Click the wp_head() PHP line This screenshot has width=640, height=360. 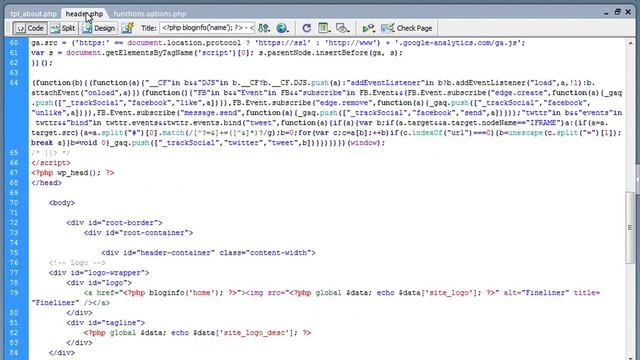[x=73, y=173]
